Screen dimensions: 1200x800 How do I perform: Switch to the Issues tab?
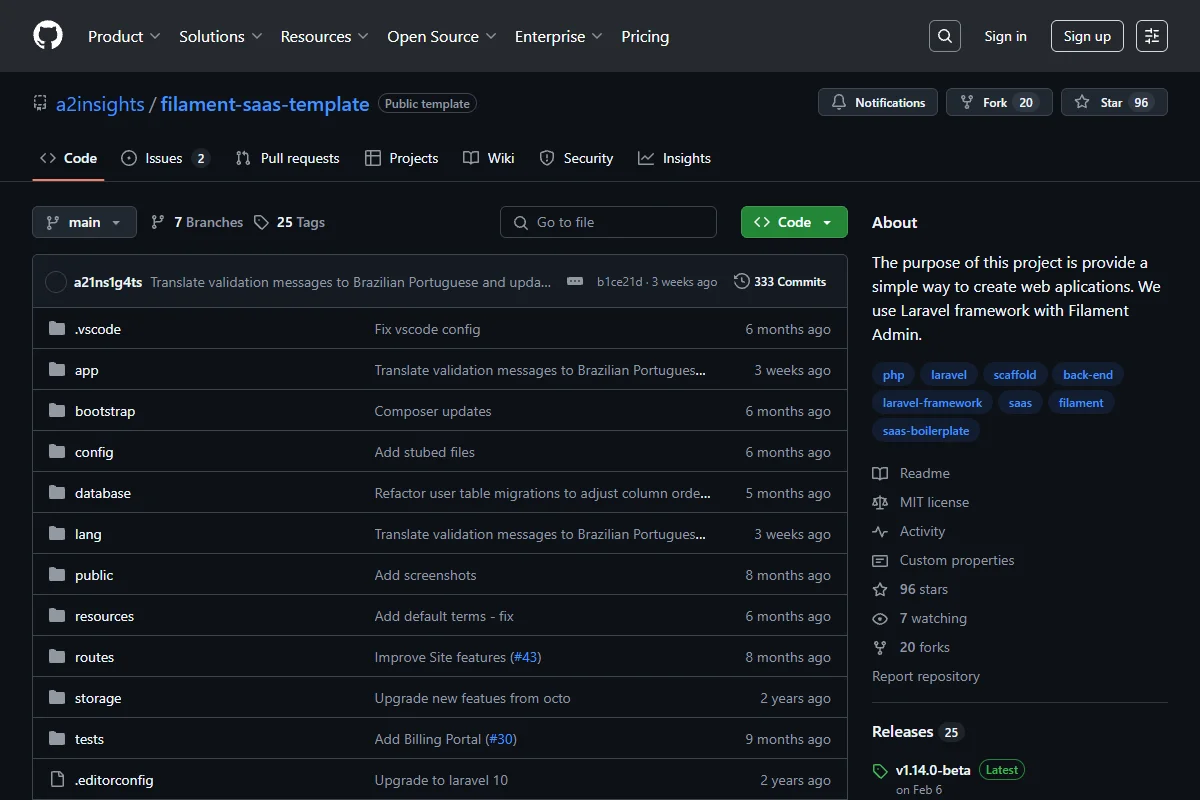click(165, 158)
